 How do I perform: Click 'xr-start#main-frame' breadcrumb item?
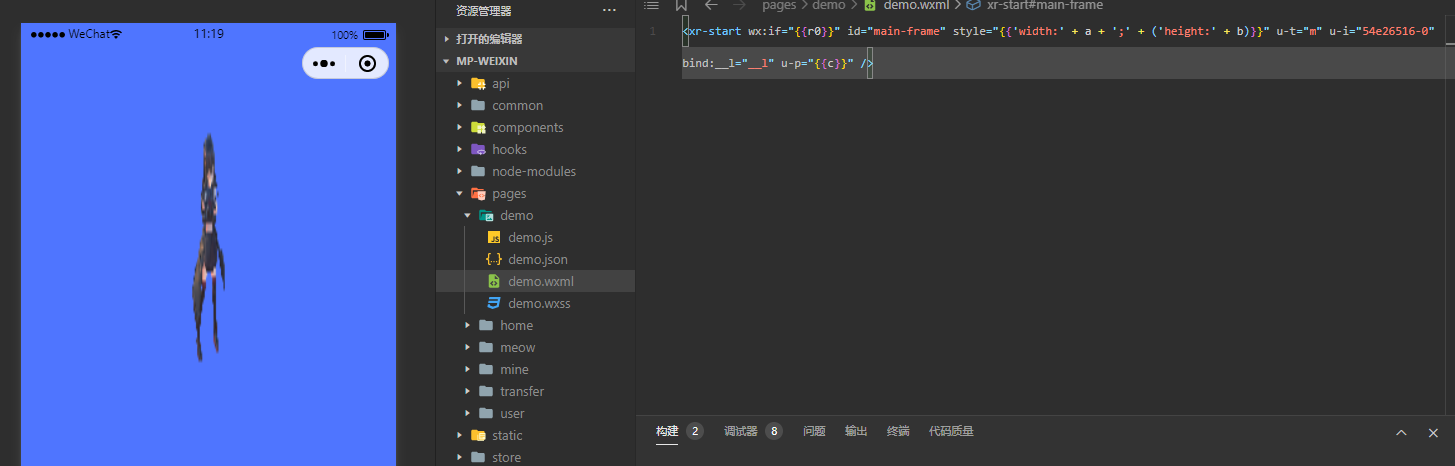point(1045,5)
